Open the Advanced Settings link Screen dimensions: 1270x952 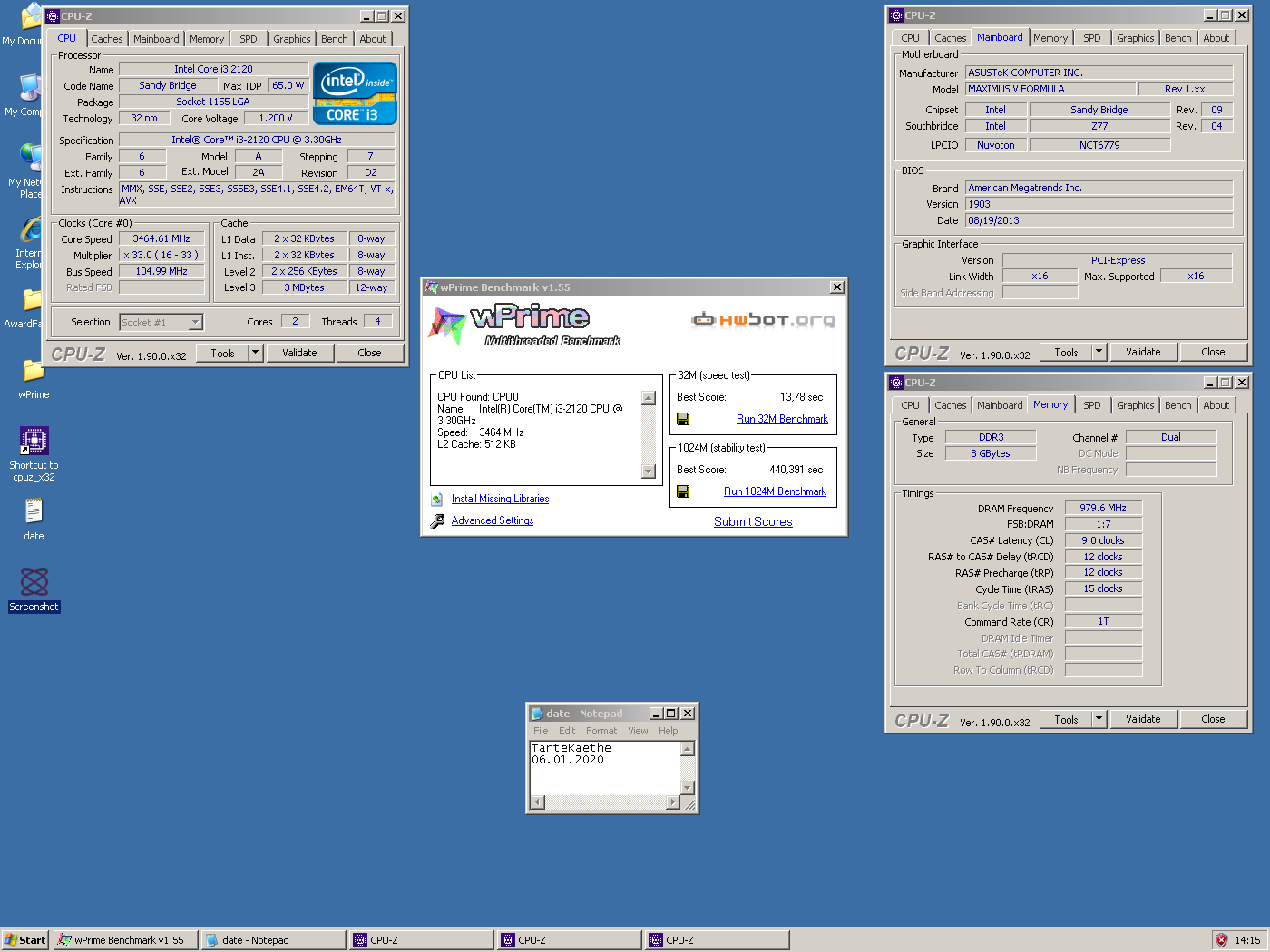coord(493,520)
